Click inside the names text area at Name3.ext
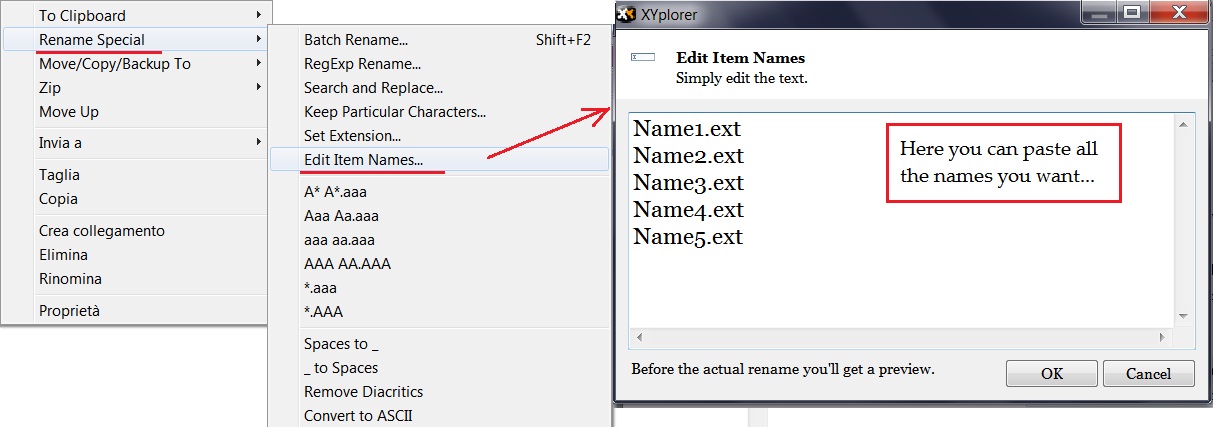The image size is (1214, 427). 688,183
